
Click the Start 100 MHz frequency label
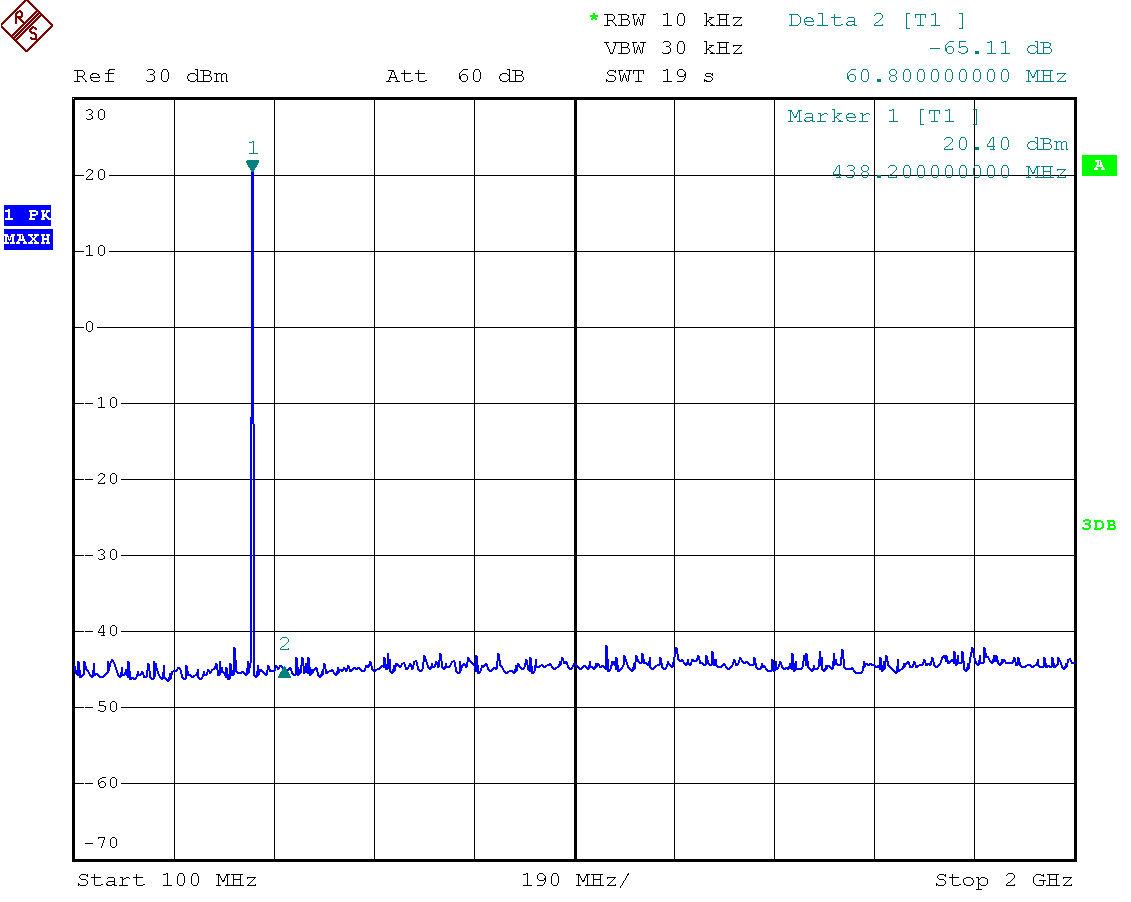coord(167,880)
